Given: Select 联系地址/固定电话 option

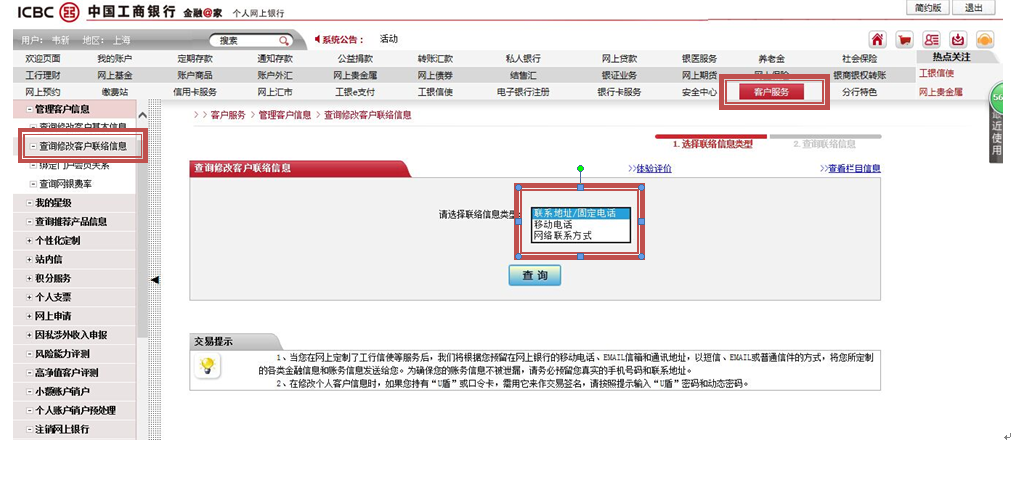Looking at the screenshot, I should pyautogui.click(x=580, y=213).
